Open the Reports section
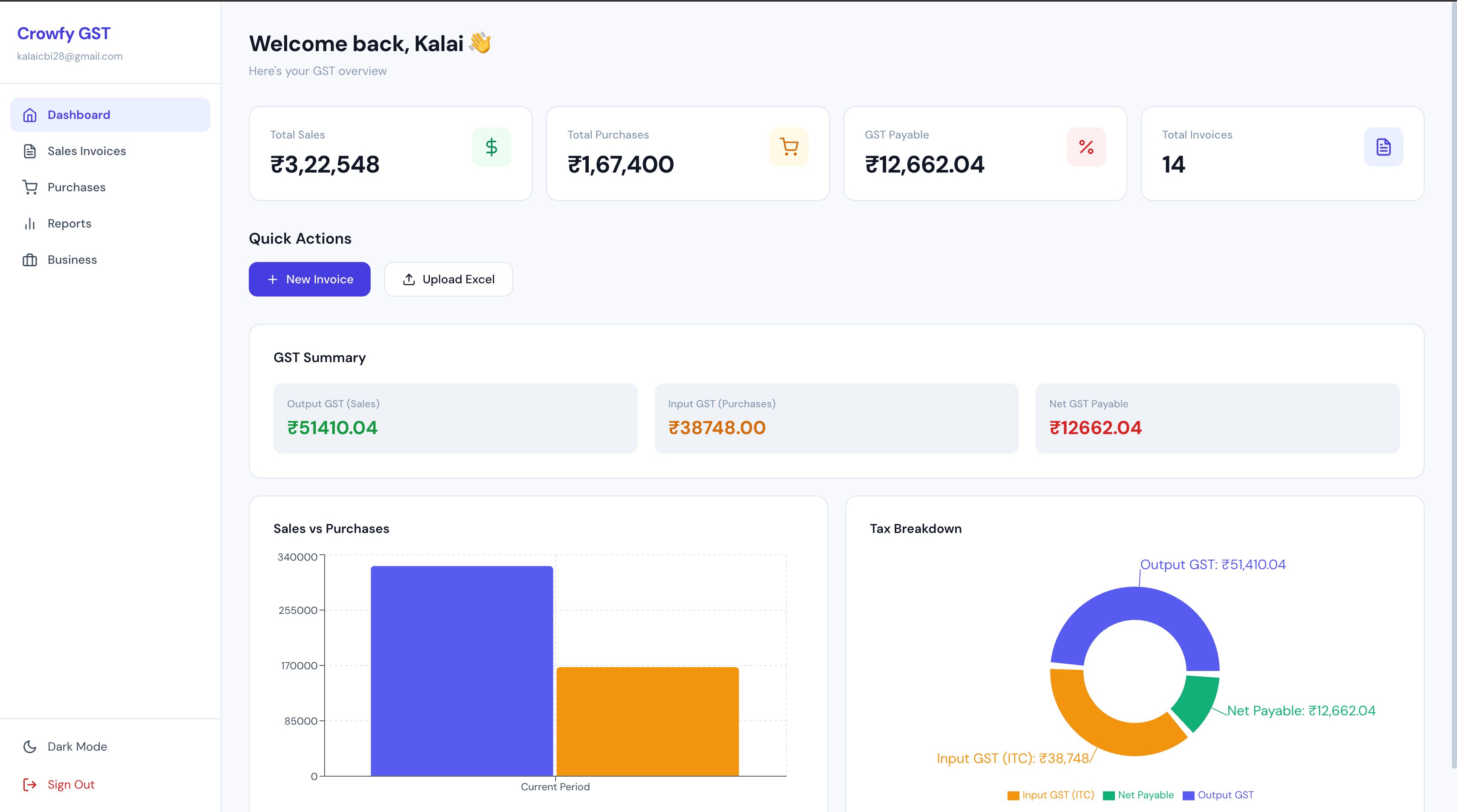 click(x=110, y=223)
